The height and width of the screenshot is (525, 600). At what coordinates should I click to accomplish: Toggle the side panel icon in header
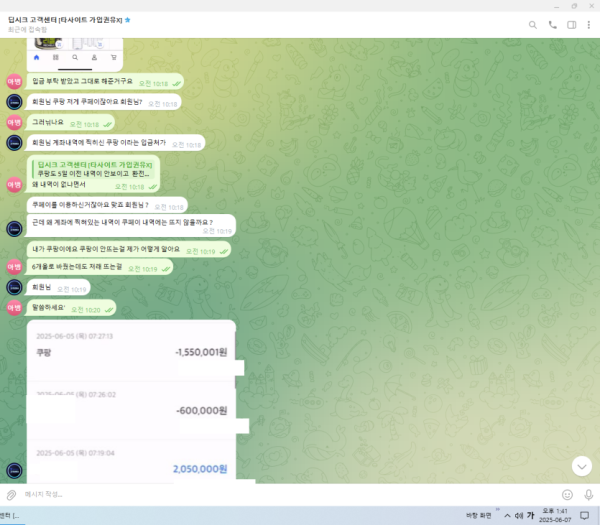click(572, 25)
